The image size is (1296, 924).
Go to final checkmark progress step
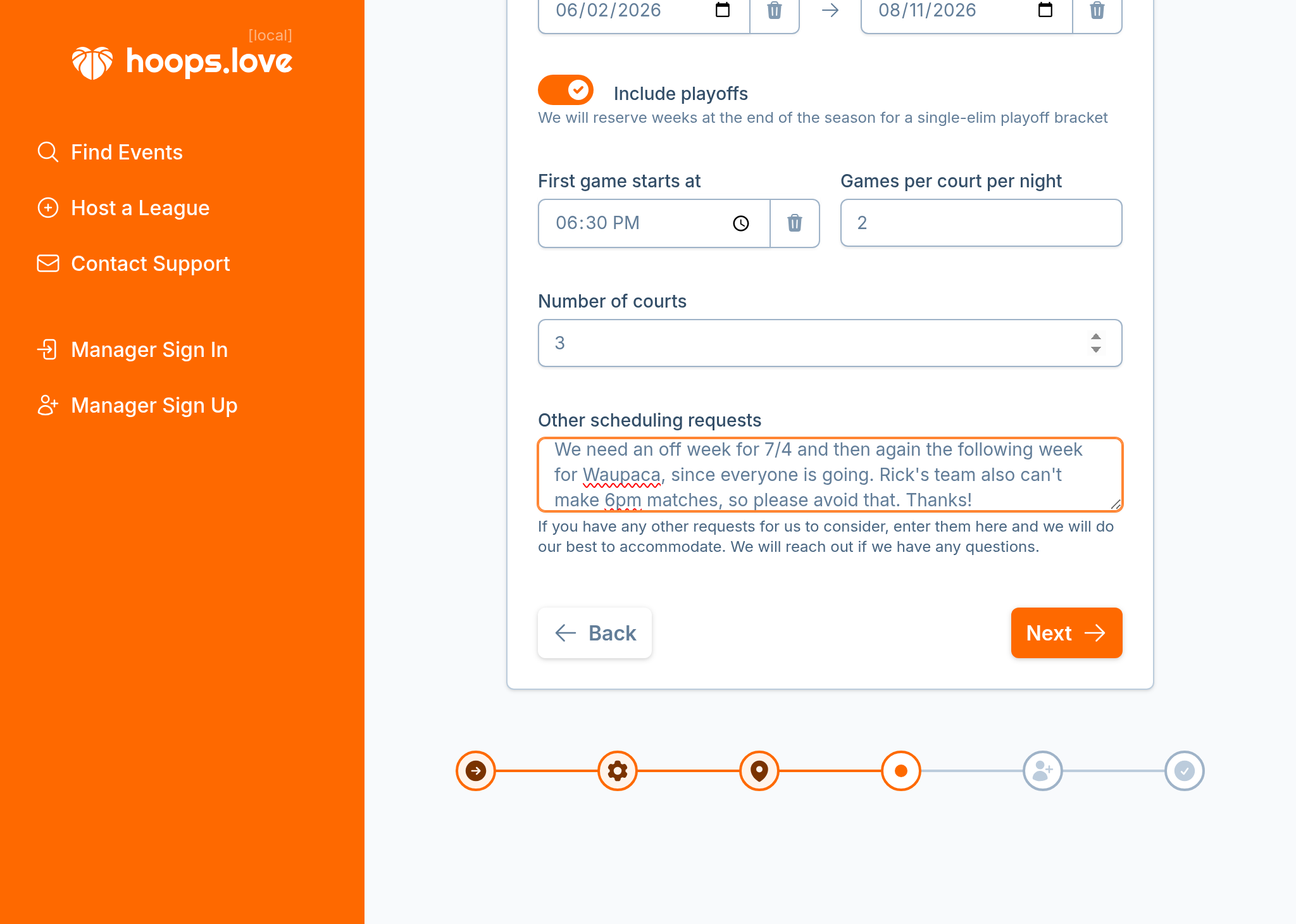click(1185, 771)
